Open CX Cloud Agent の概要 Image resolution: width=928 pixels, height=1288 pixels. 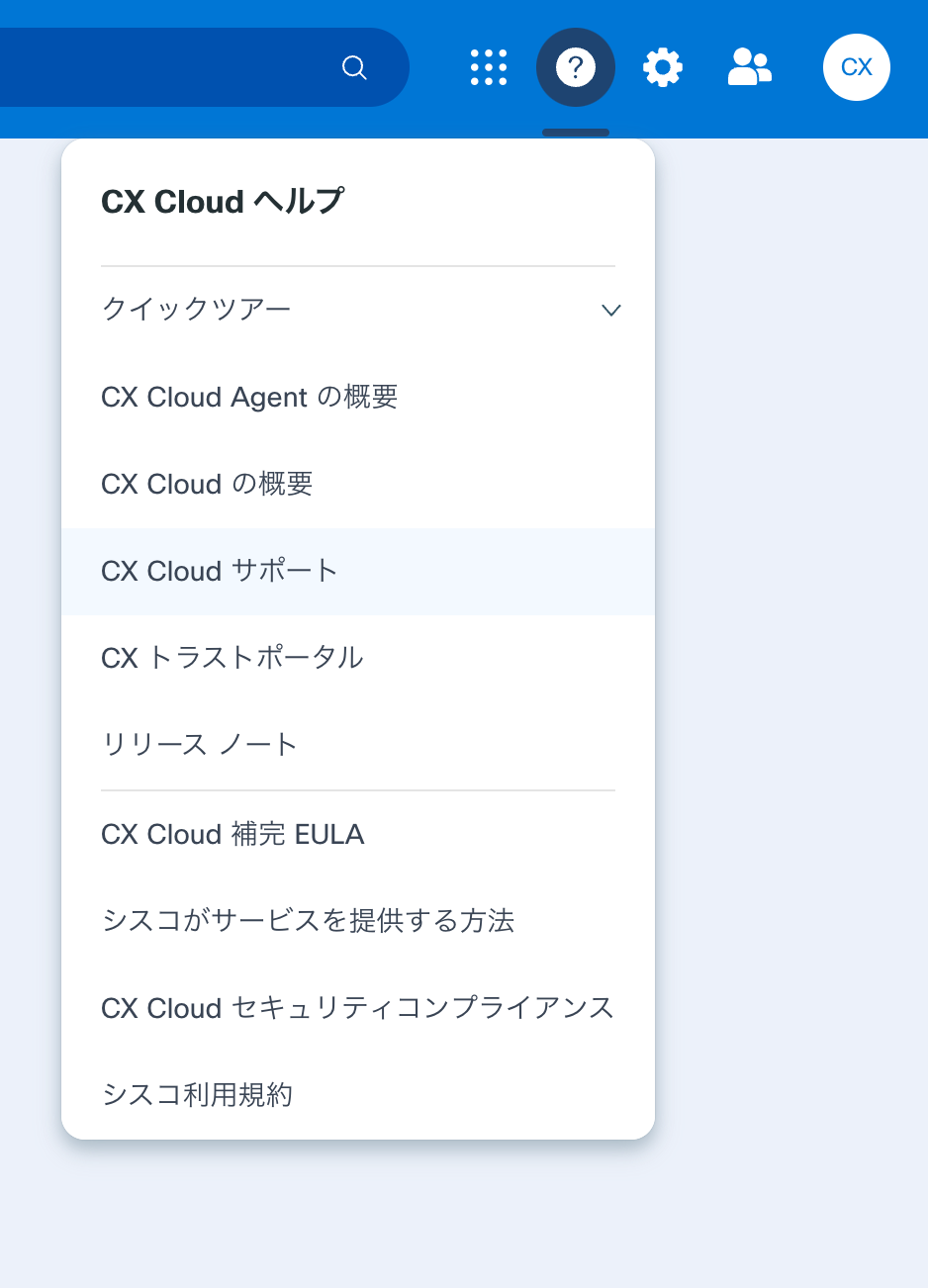click(x=249, y=397)
